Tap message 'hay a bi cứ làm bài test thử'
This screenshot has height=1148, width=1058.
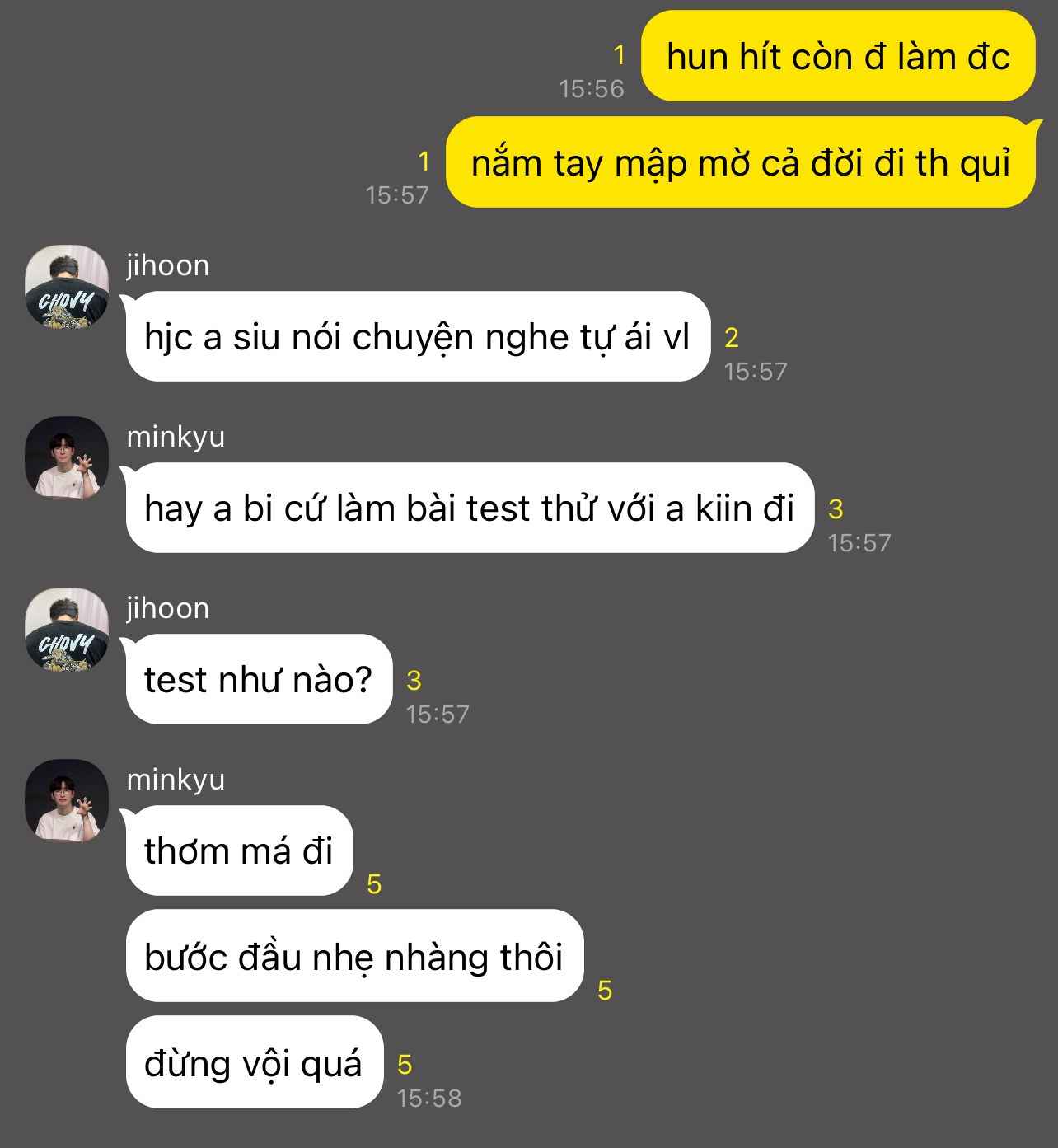[470, 508]
